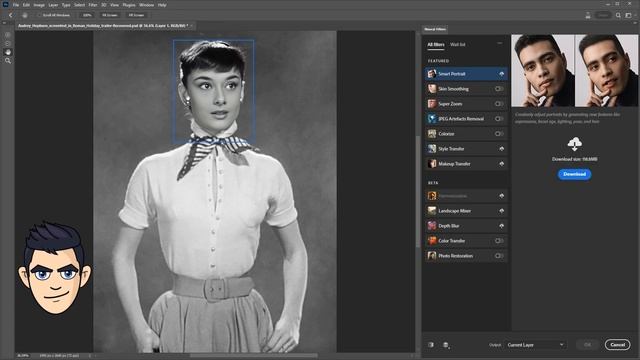640x360 pixels.
Task: Open the layer preview options icon dropdown
Action: point(446,345)
